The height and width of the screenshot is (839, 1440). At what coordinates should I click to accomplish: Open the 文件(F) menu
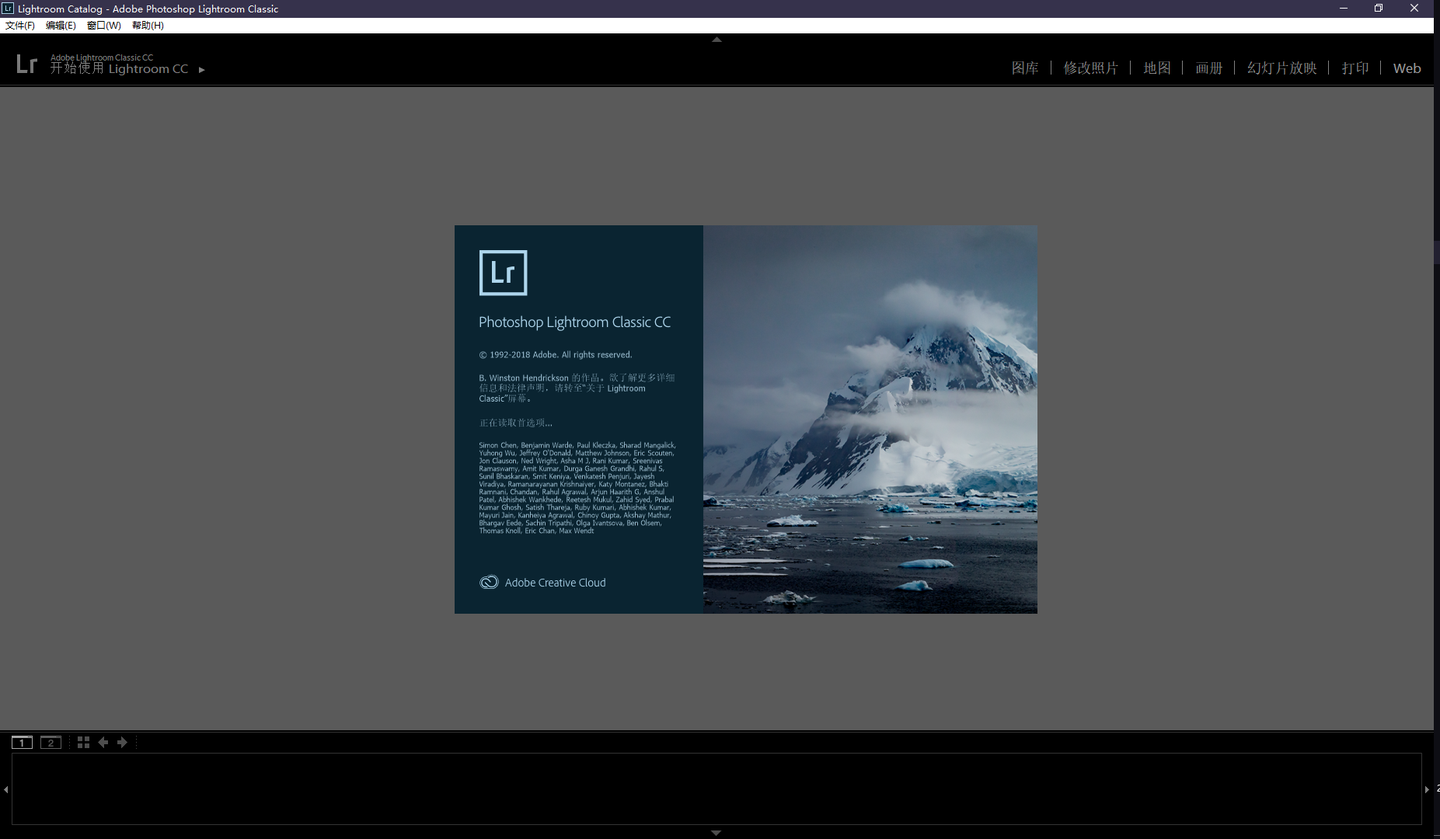point(20,25)
